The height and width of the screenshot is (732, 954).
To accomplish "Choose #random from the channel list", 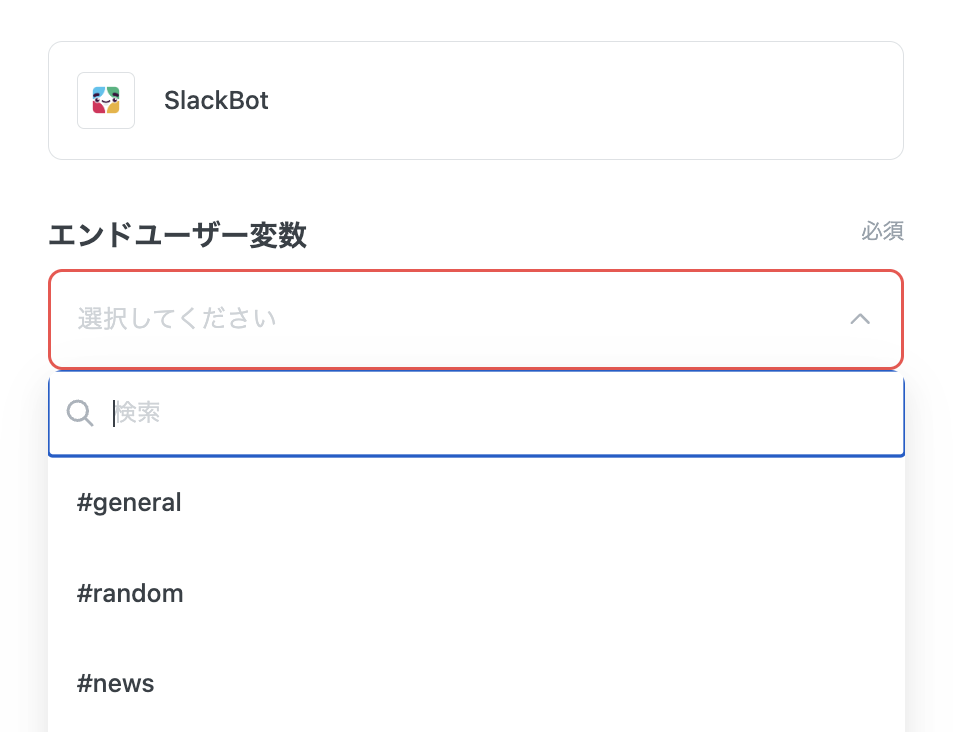I will (130, 593).
